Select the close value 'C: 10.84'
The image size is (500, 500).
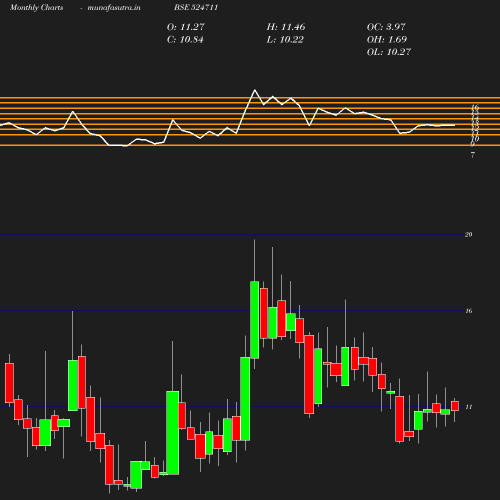pos(185,40)
